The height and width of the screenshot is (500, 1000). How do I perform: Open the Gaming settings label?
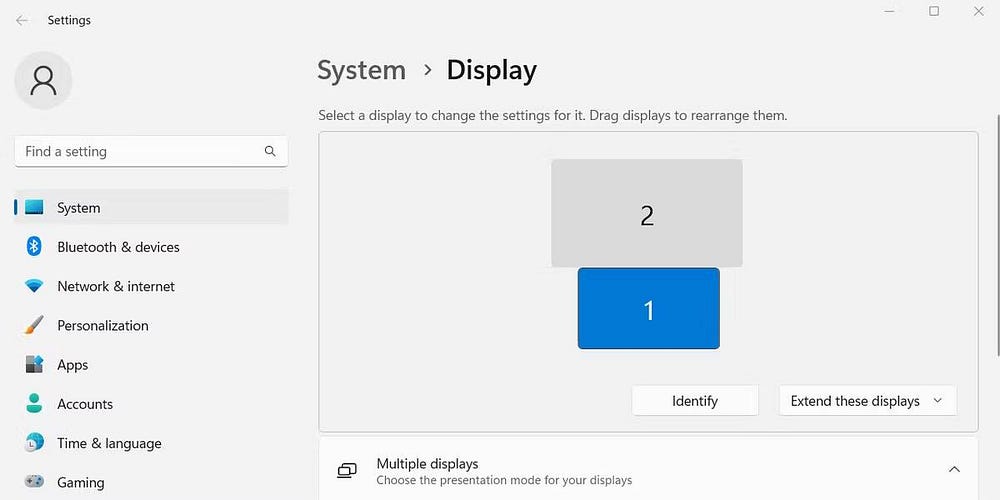coord(80,483)
